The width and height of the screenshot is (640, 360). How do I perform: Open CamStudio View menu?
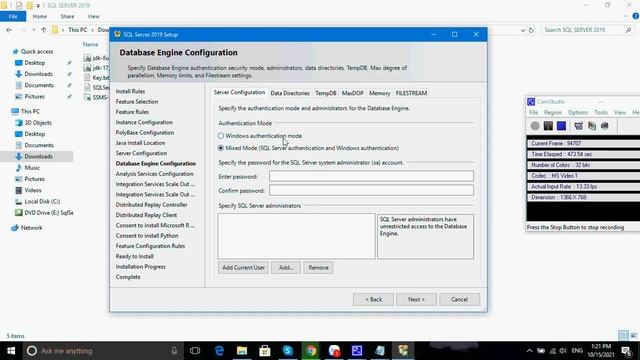click(620, 112)
